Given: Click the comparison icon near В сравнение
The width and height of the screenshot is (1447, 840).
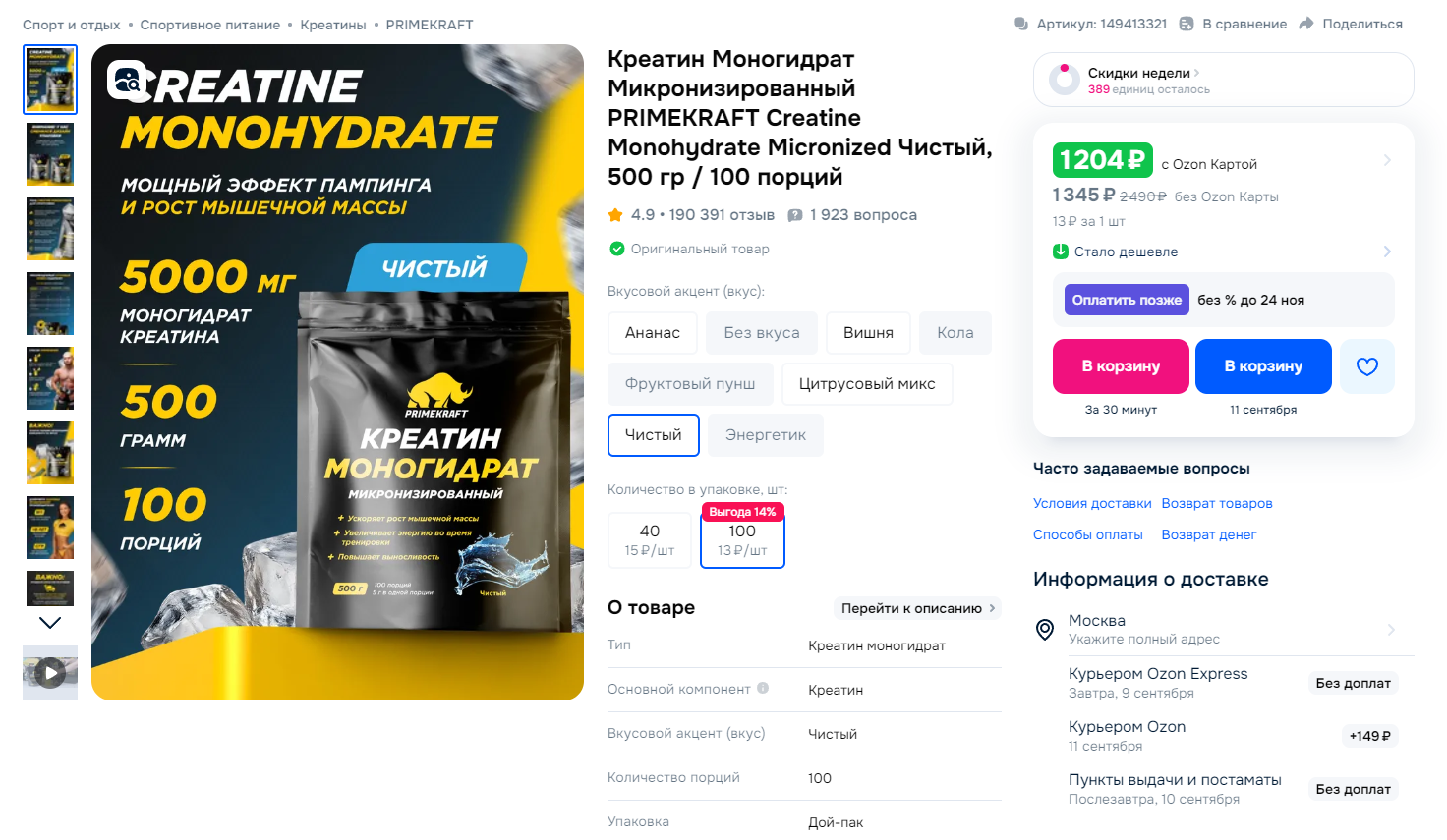Looking at the screenshot, I should [1187, 24].
